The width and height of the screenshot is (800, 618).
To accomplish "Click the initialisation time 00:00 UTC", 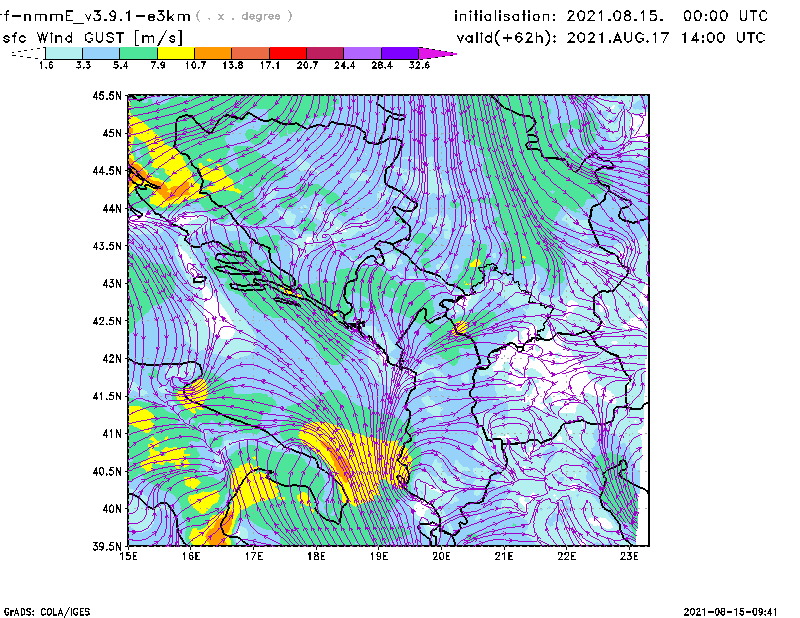I will click(x=726, y=16).
